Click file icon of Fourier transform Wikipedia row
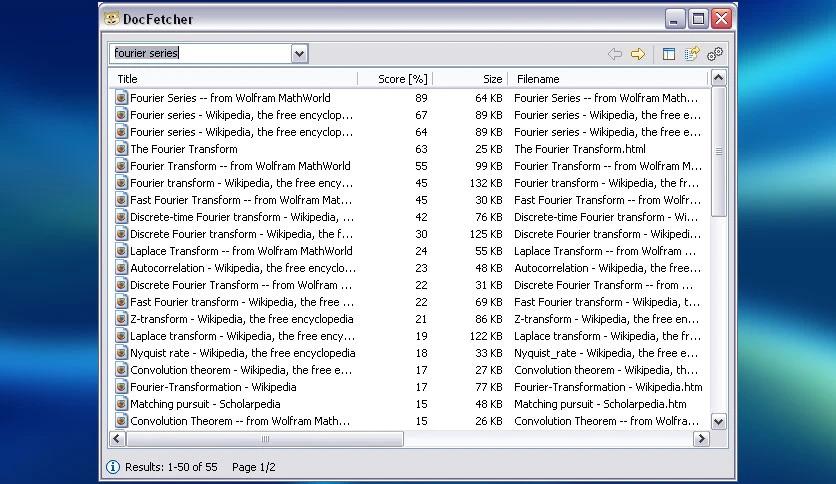 coord(122,183)
